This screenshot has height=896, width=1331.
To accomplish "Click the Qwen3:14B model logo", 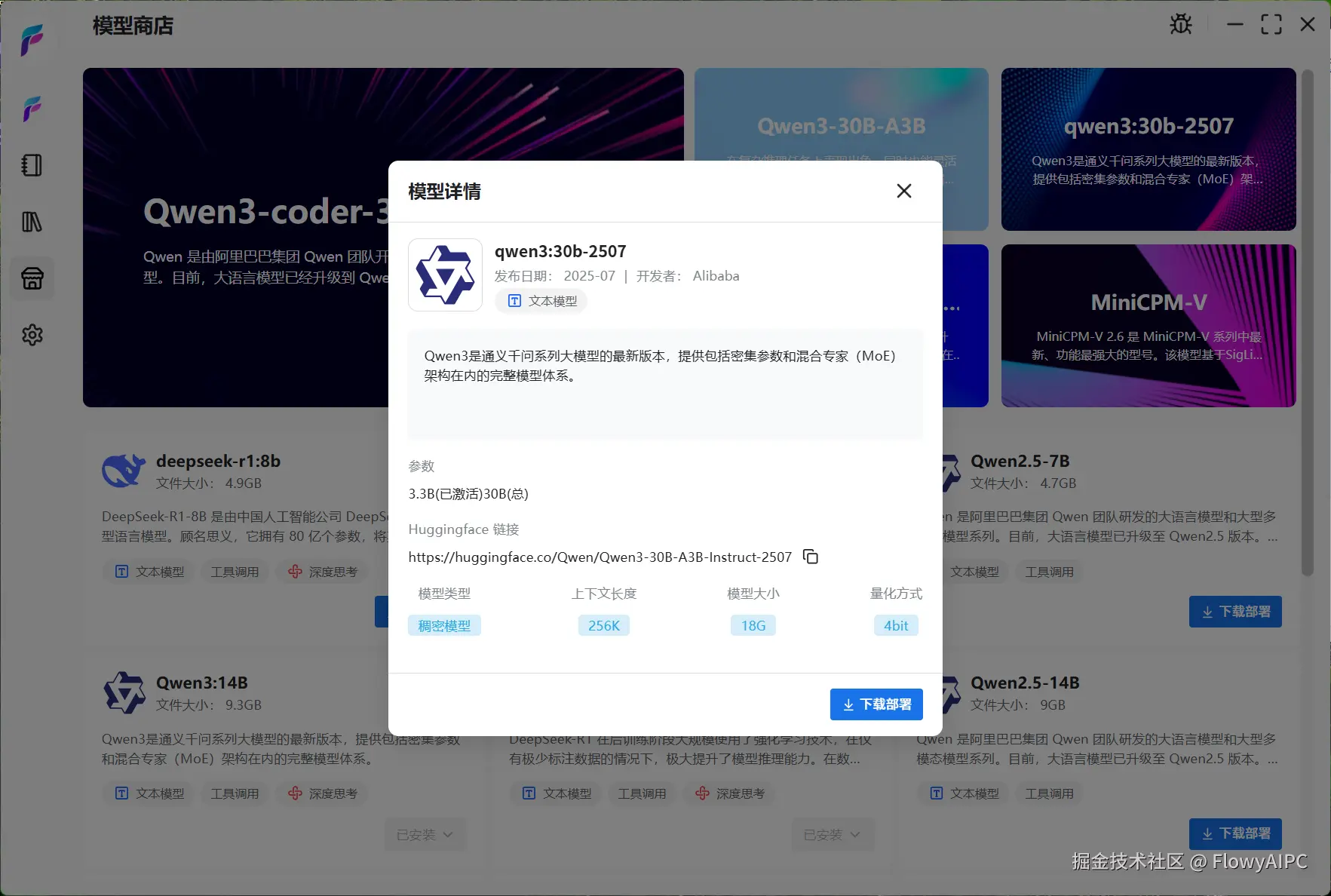I will (124, 693).
